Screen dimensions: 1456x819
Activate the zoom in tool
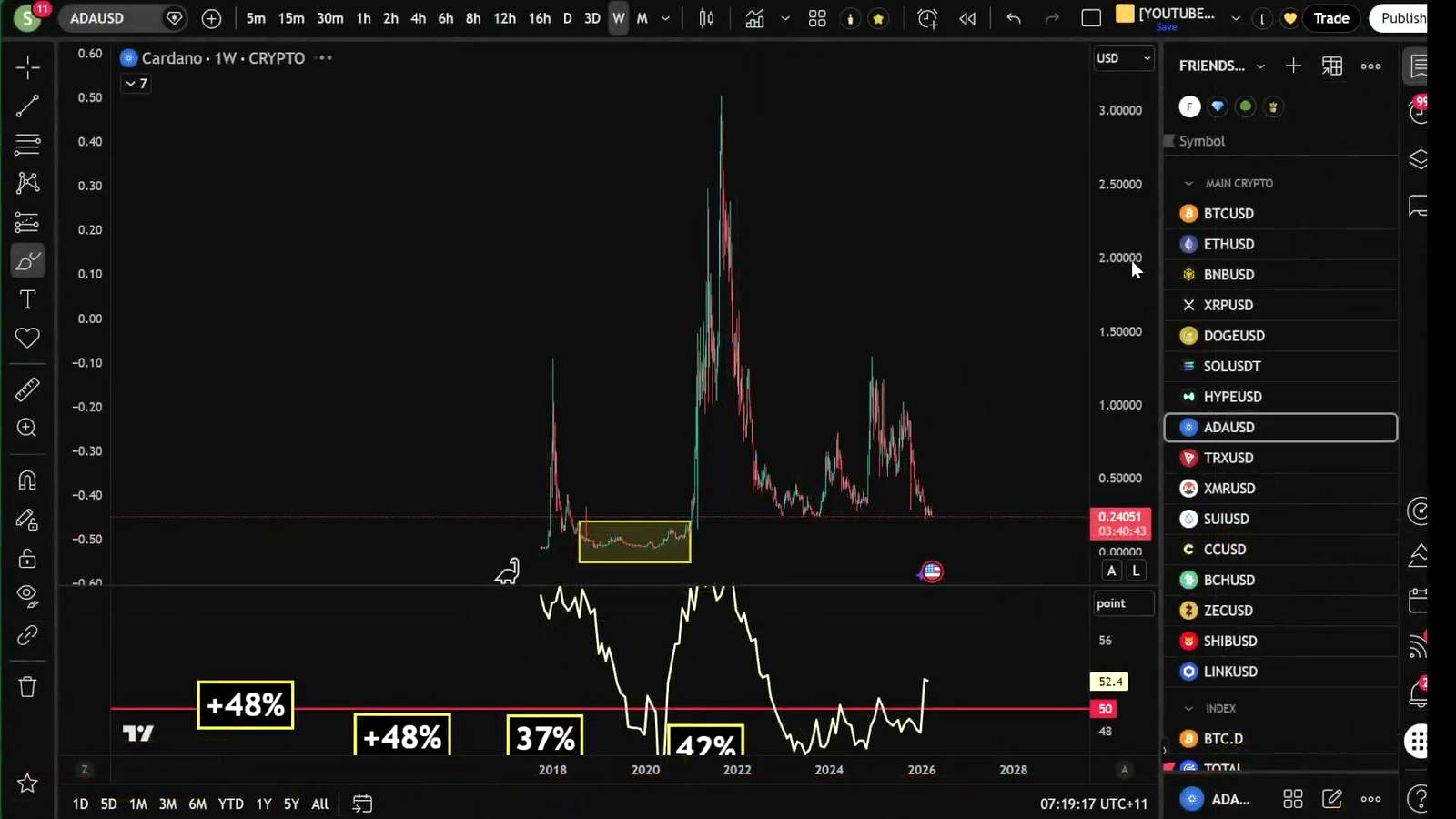[x=27, y=428]
